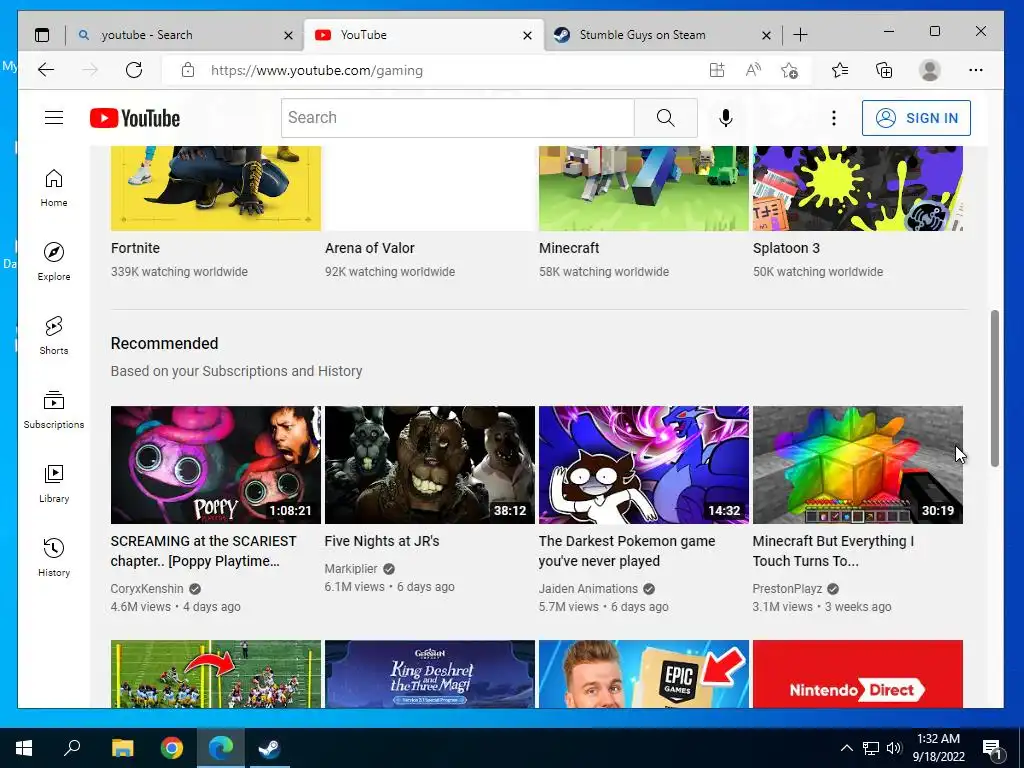Open History in sidebar
This screenshot has height=768, width=1024.
[54, 557]
